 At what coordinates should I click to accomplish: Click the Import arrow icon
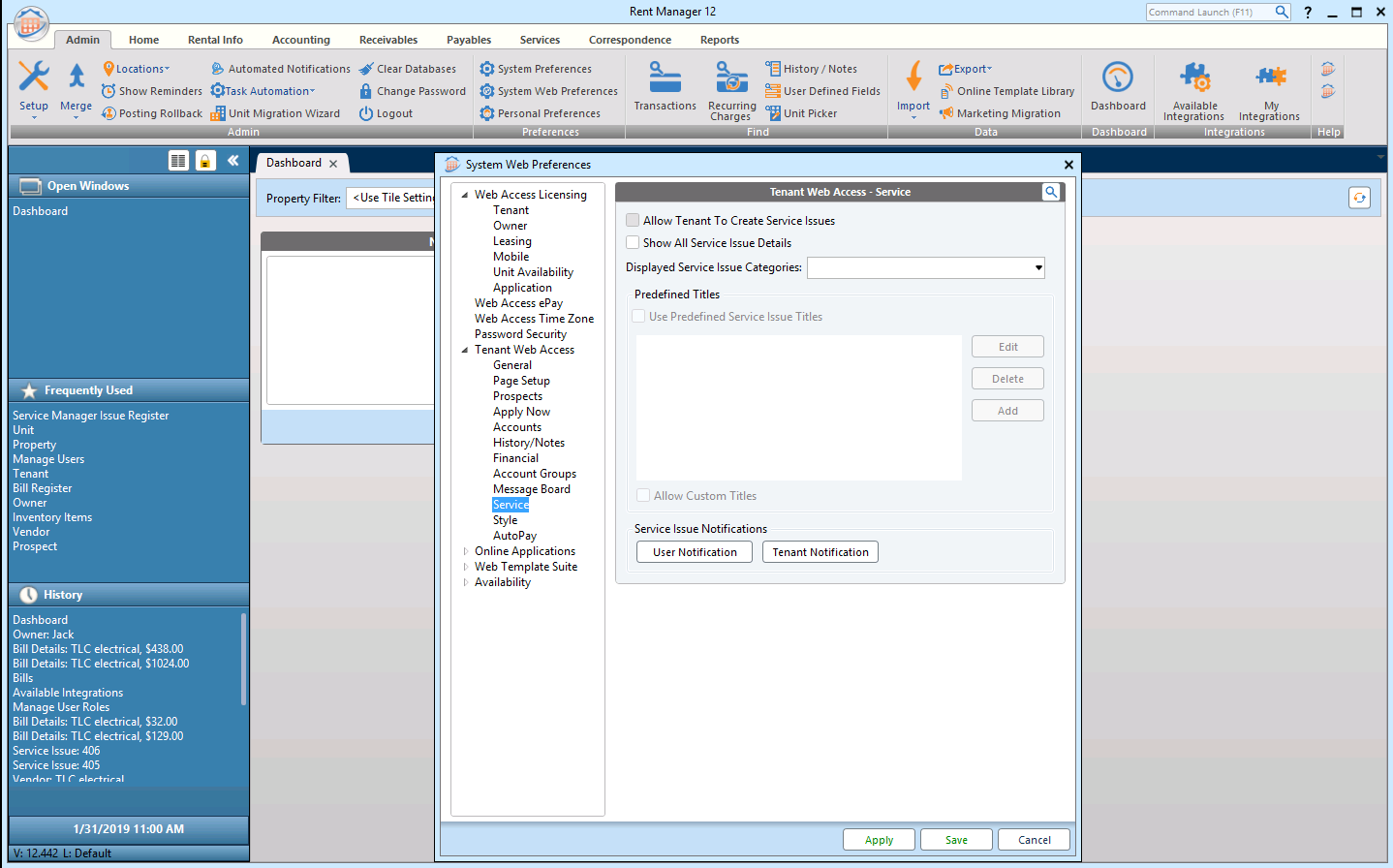pyautogui.click(x=913, y=77)
